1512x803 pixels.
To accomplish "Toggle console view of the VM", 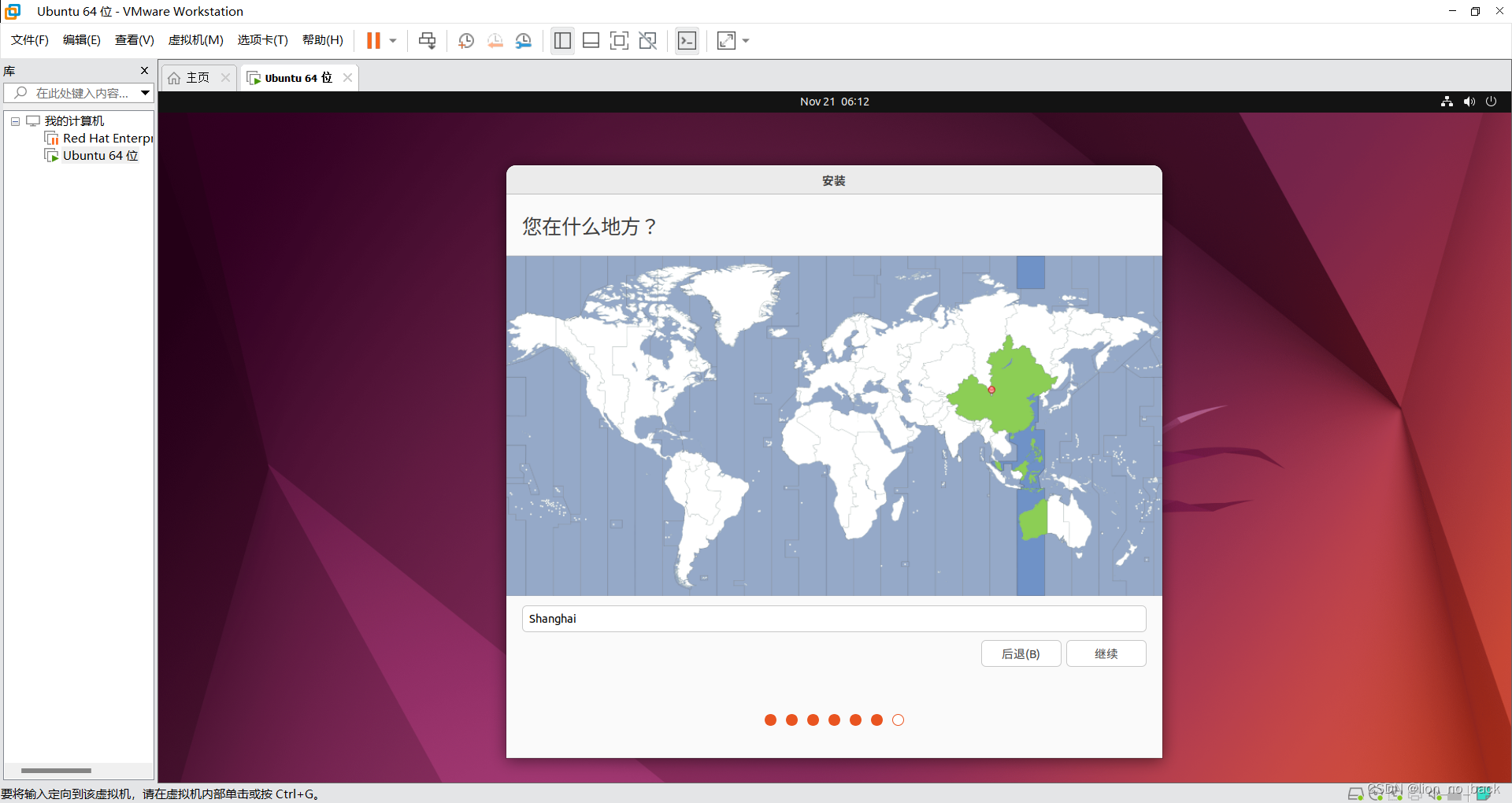I will (x=686, y=40).
